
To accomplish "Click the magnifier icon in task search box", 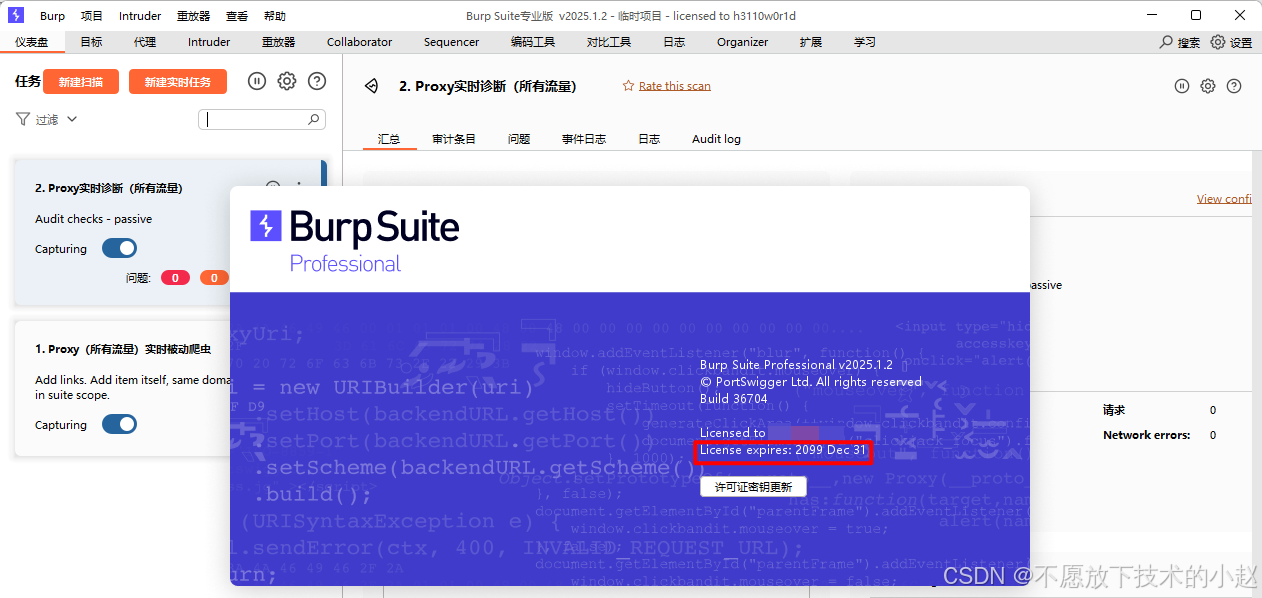I will [314, 119].
